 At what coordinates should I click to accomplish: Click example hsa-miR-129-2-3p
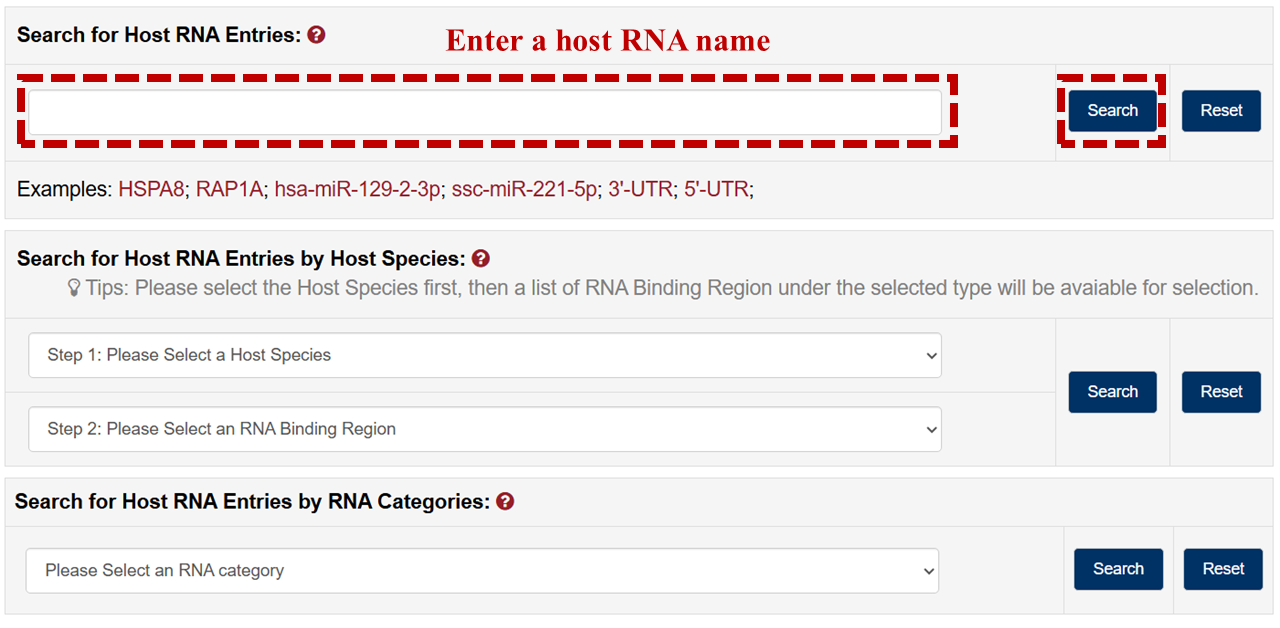(358, 189)
